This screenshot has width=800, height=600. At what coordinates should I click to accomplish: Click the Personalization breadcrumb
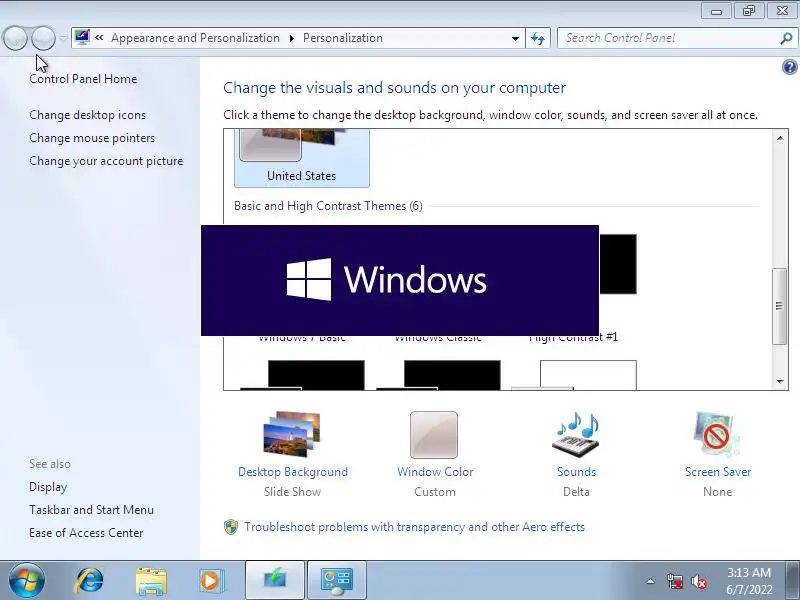(343, 38)
